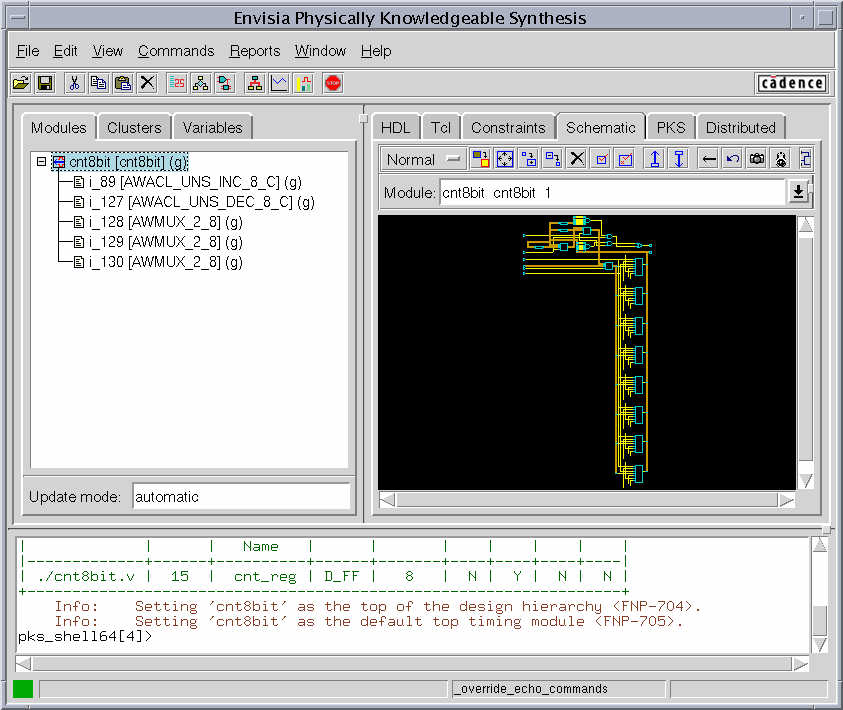This screenshot has width=843, height=710.
Task: Click the left arrow back icon in schematic toolbar
Action: tap(708, 159)
